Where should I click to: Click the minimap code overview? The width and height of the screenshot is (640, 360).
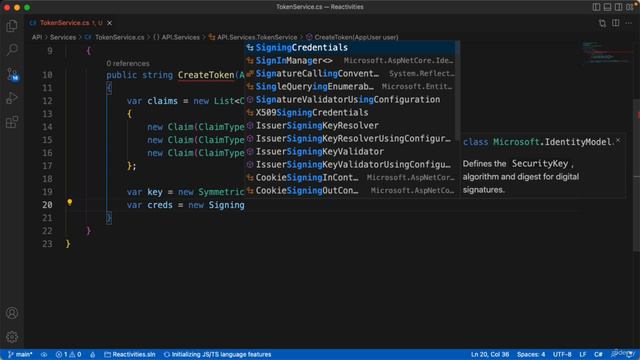pos(607,52)
